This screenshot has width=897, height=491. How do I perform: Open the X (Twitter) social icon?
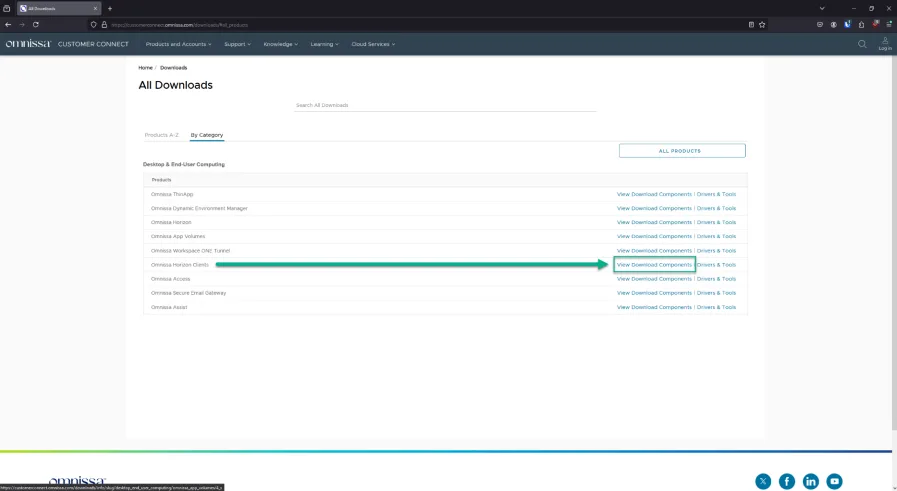(x=763, y=481)
